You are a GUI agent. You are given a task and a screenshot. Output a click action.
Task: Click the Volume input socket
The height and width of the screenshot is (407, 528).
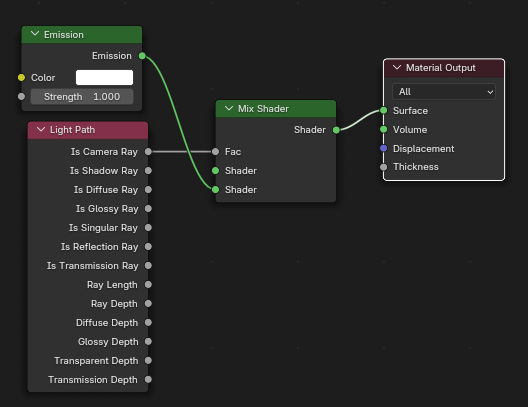pyautogui.click(x=384, y=129)
